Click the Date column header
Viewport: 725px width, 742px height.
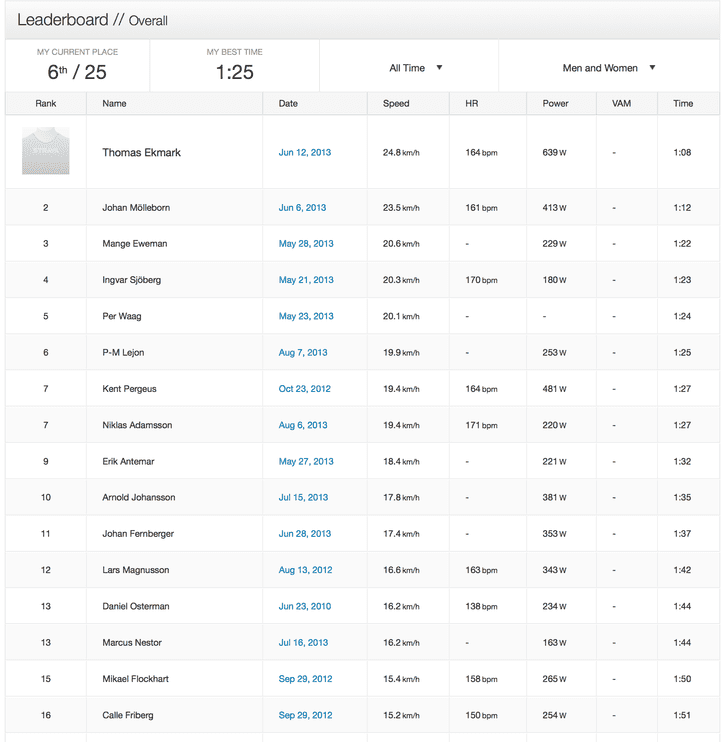click(288, 103)
